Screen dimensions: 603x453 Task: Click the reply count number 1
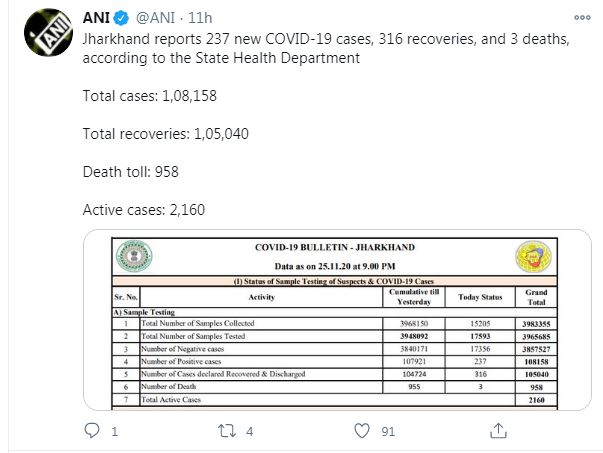(x=115, y=432)
